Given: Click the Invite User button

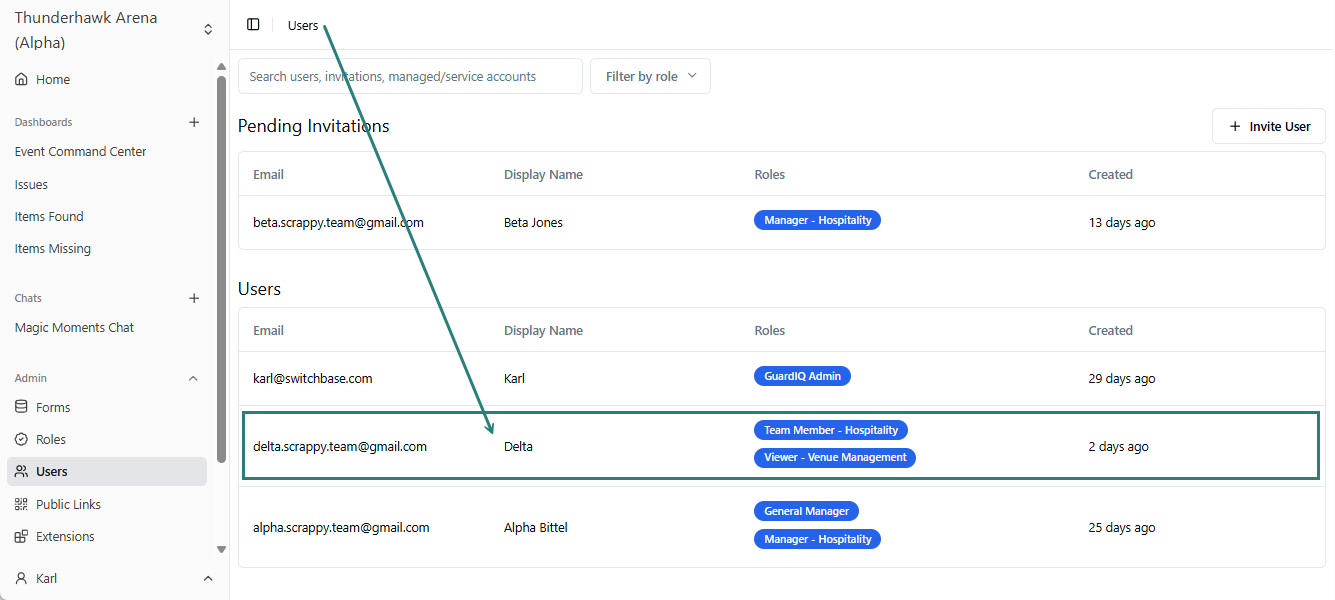Looking at the screenshot, I should coord(1268,127).
